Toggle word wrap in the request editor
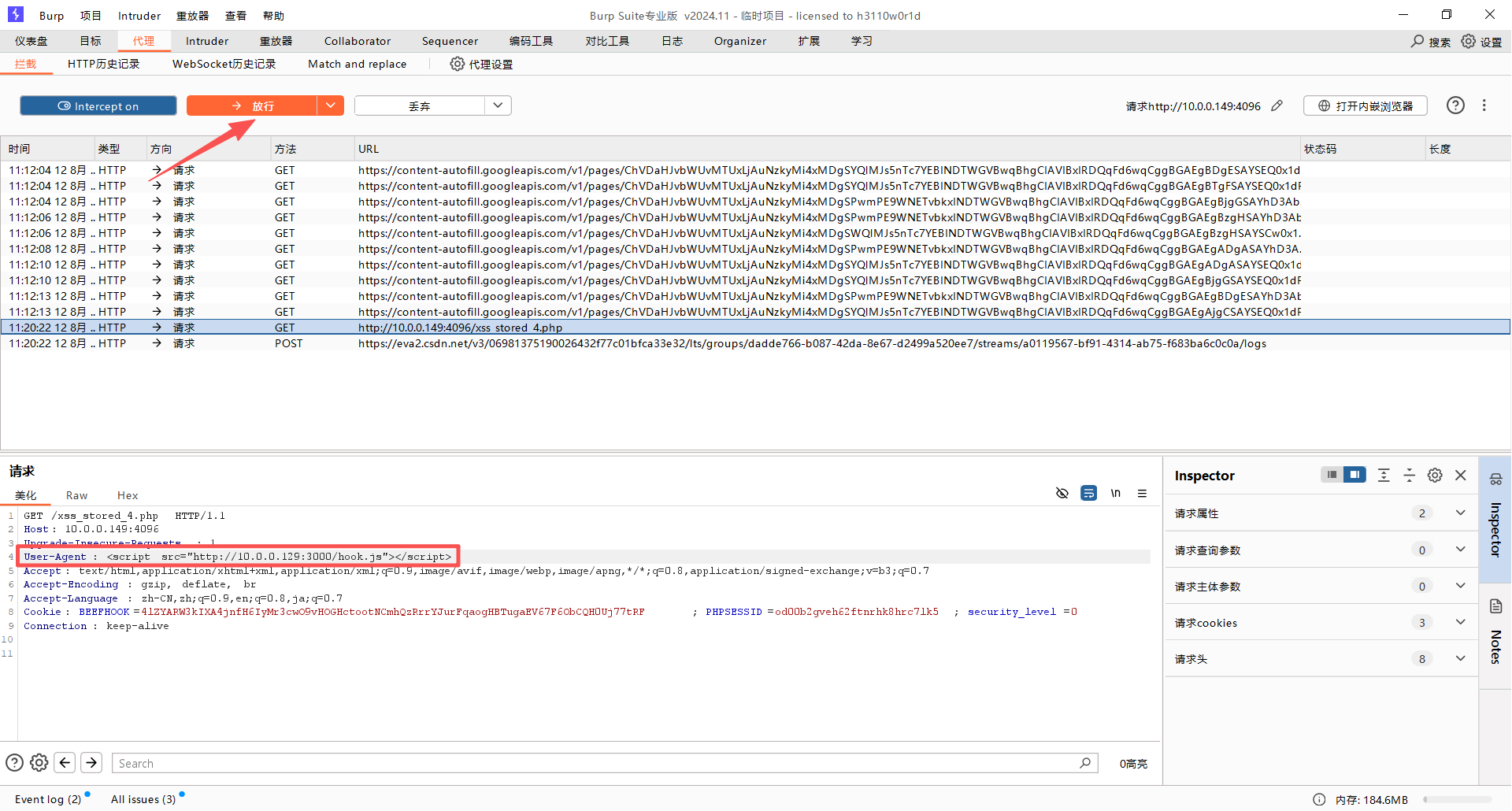 [1089, 494]
